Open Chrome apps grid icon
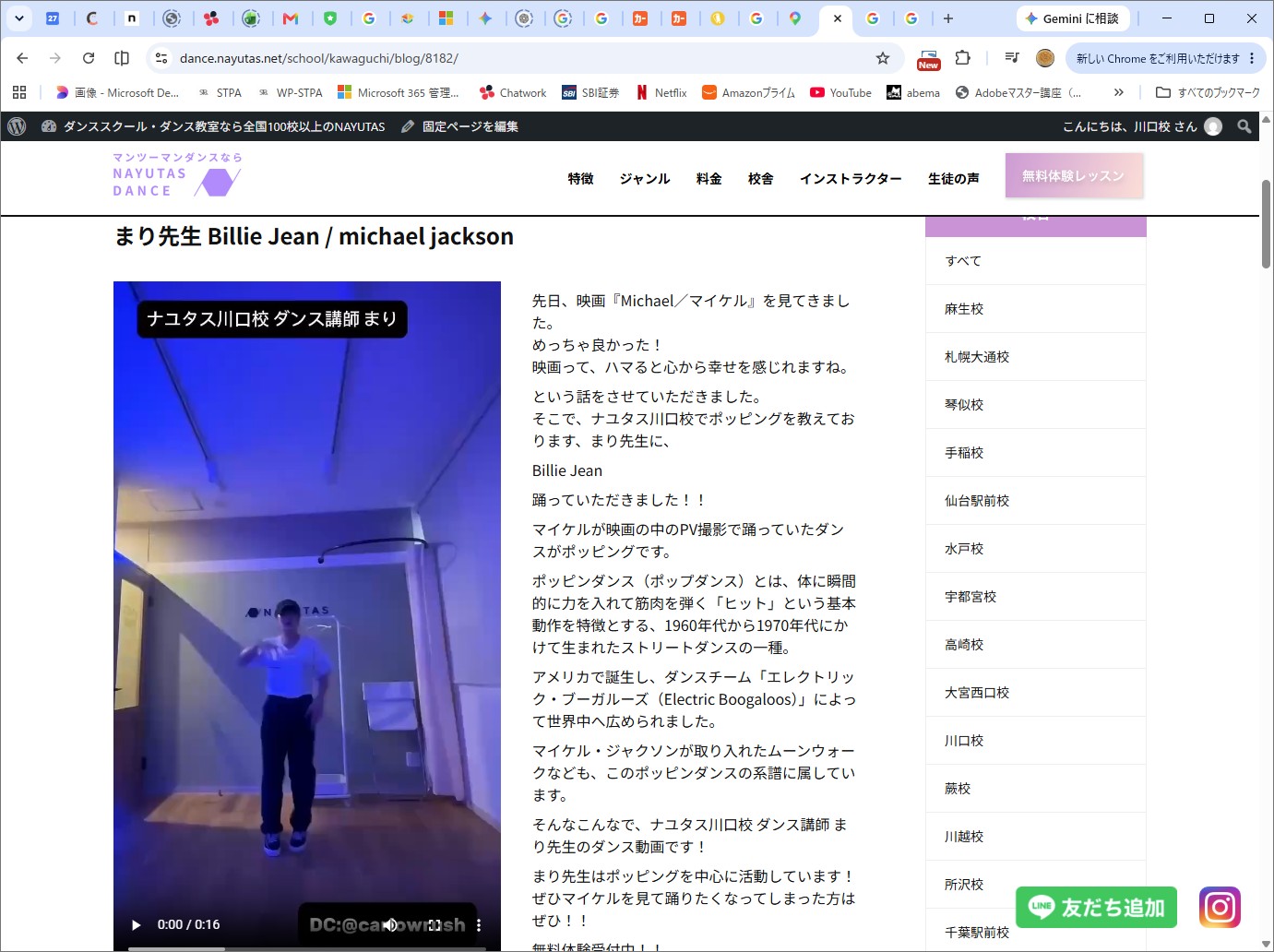 19,92
